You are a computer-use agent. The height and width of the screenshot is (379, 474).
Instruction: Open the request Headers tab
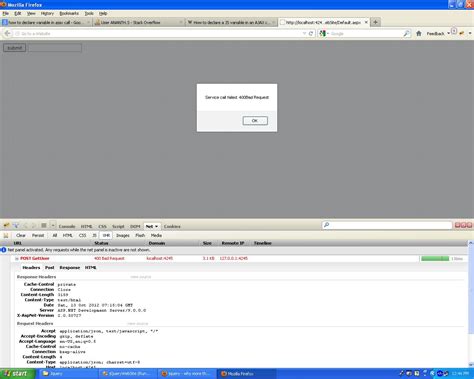click(x=31, y=267)
